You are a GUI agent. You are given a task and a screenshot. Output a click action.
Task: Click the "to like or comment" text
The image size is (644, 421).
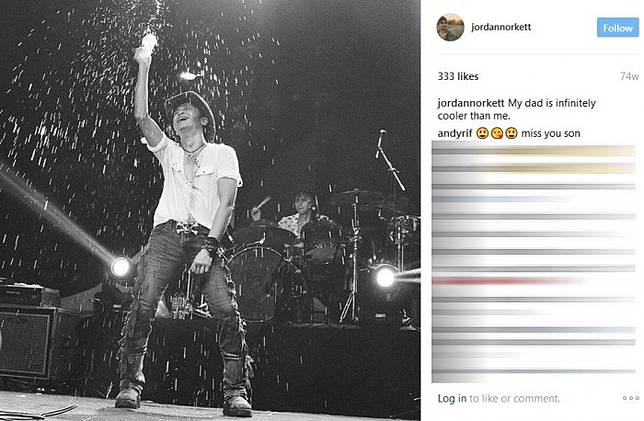(x=515, y=398)
